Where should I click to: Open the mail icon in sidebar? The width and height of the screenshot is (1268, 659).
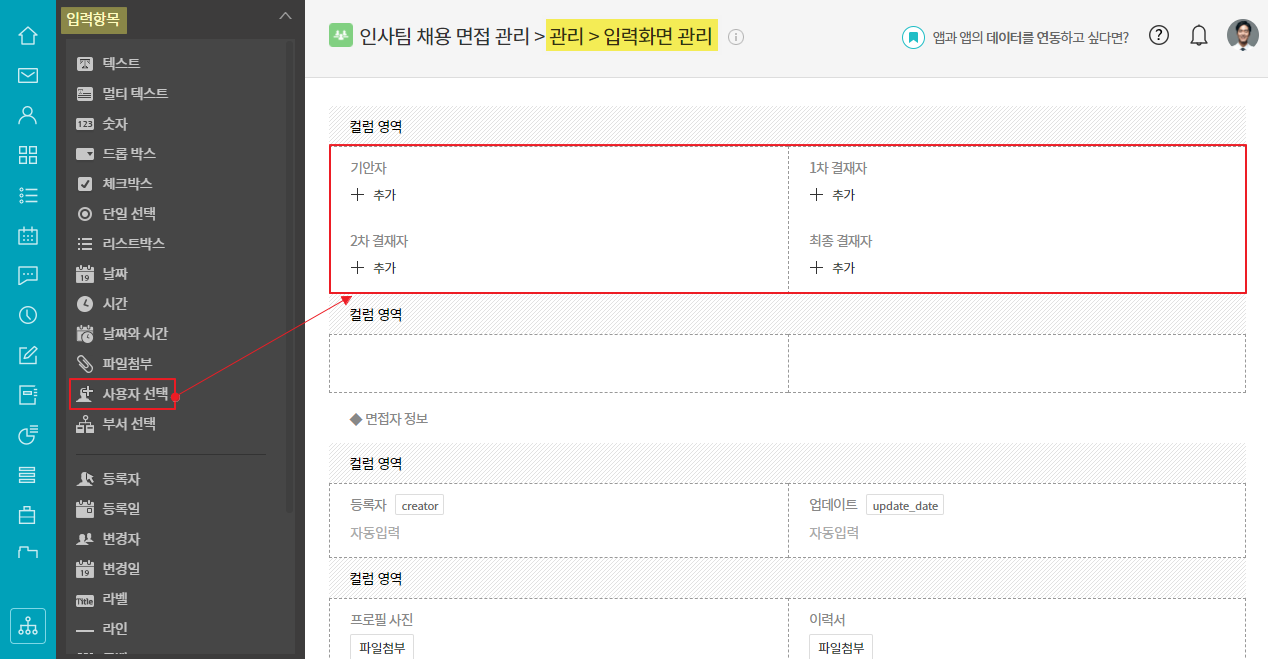[28, 75]
